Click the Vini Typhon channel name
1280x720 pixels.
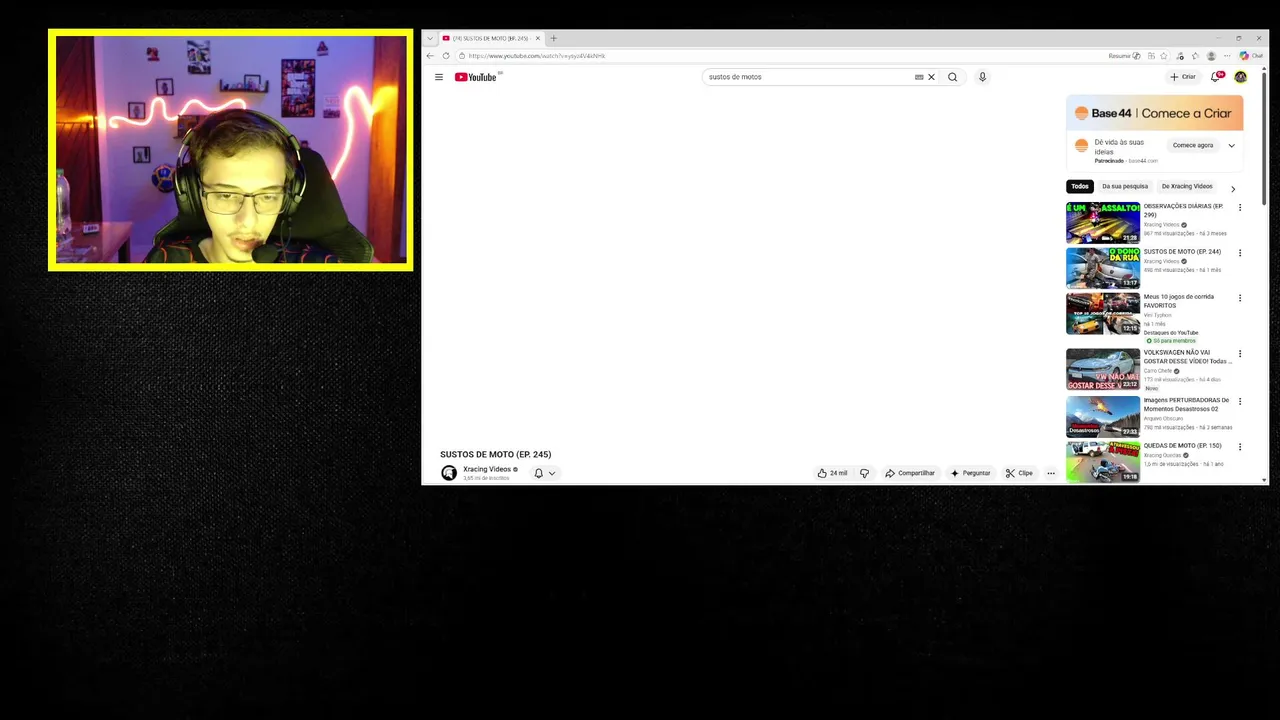tap(1157, 315)
